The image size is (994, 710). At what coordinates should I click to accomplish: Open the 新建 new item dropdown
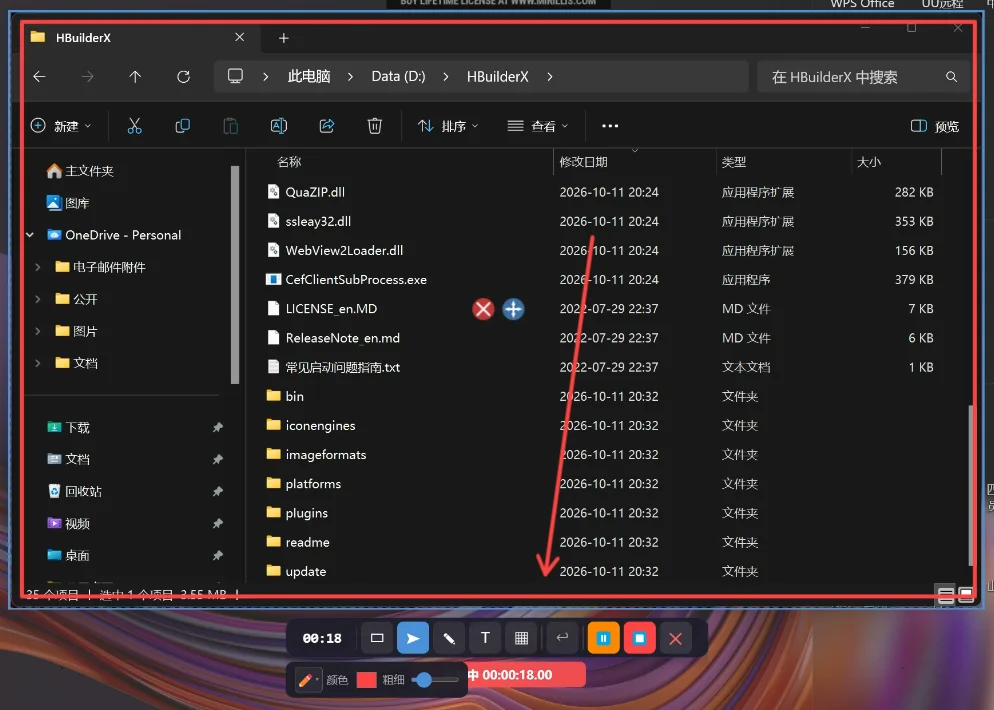tap(61, 126)
